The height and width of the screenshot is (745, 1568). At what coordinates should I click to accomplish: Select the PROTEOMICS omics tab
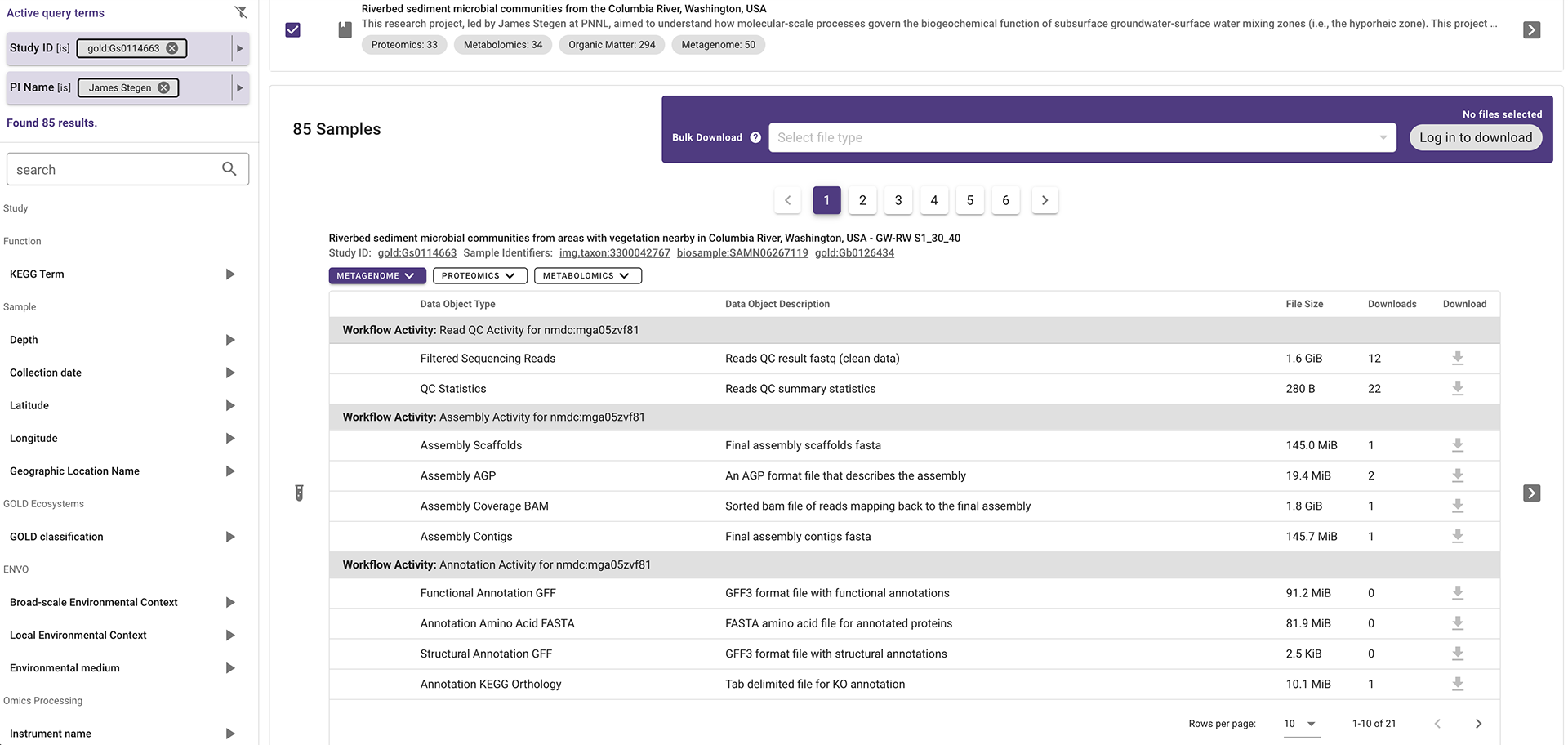480,276
